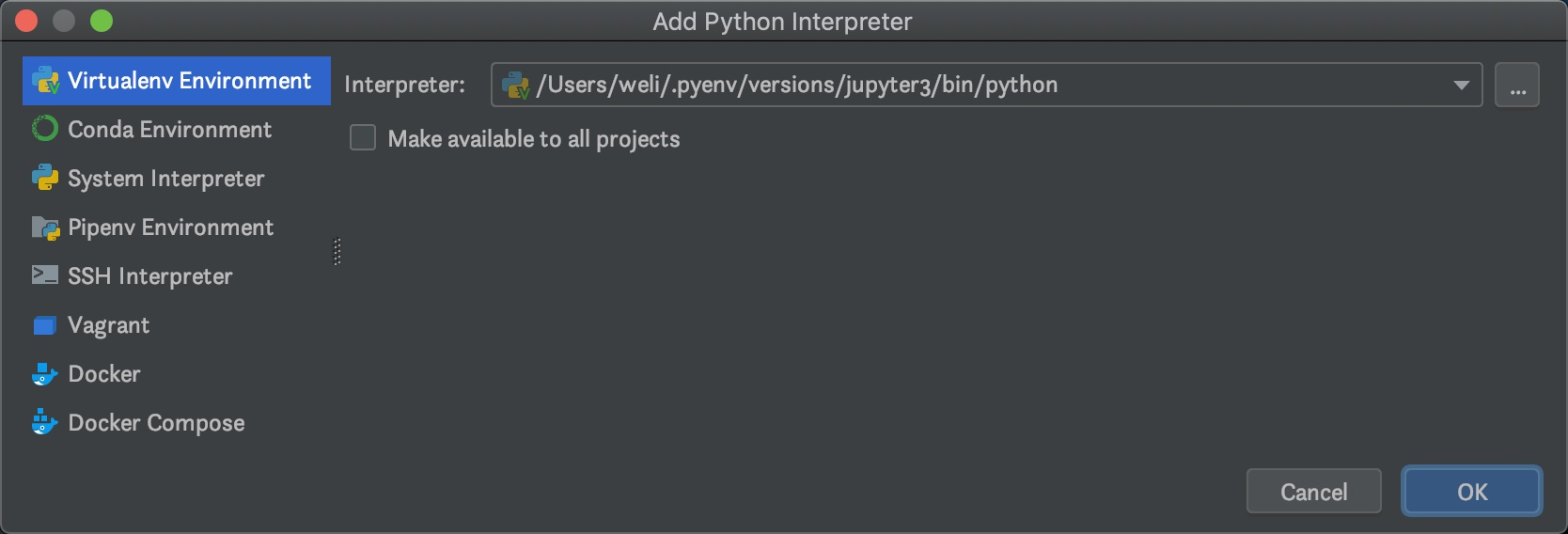Pick the Docker Compose entry
Viewport: 1568px width, 534px height.
click(x=177, y=423)
